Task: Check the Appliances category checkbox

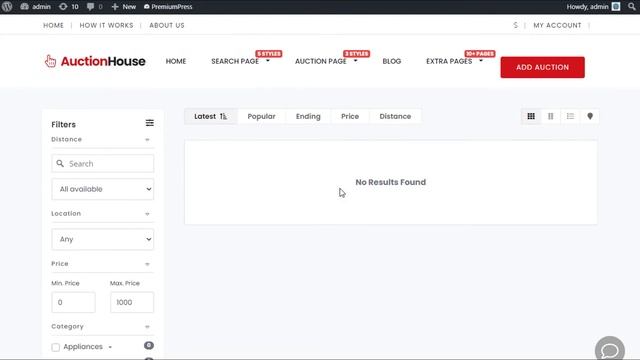Action: coord(56,347)
